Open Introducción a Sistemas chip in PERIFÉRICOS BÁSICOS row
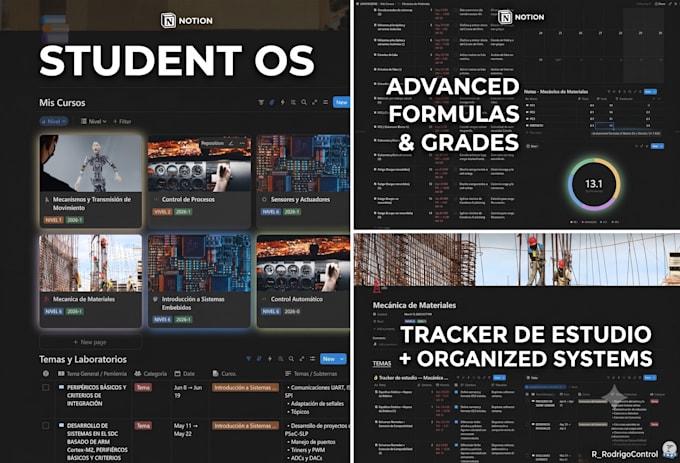The height and width of the screenshot is (463, 680). (x=245, y=388)
